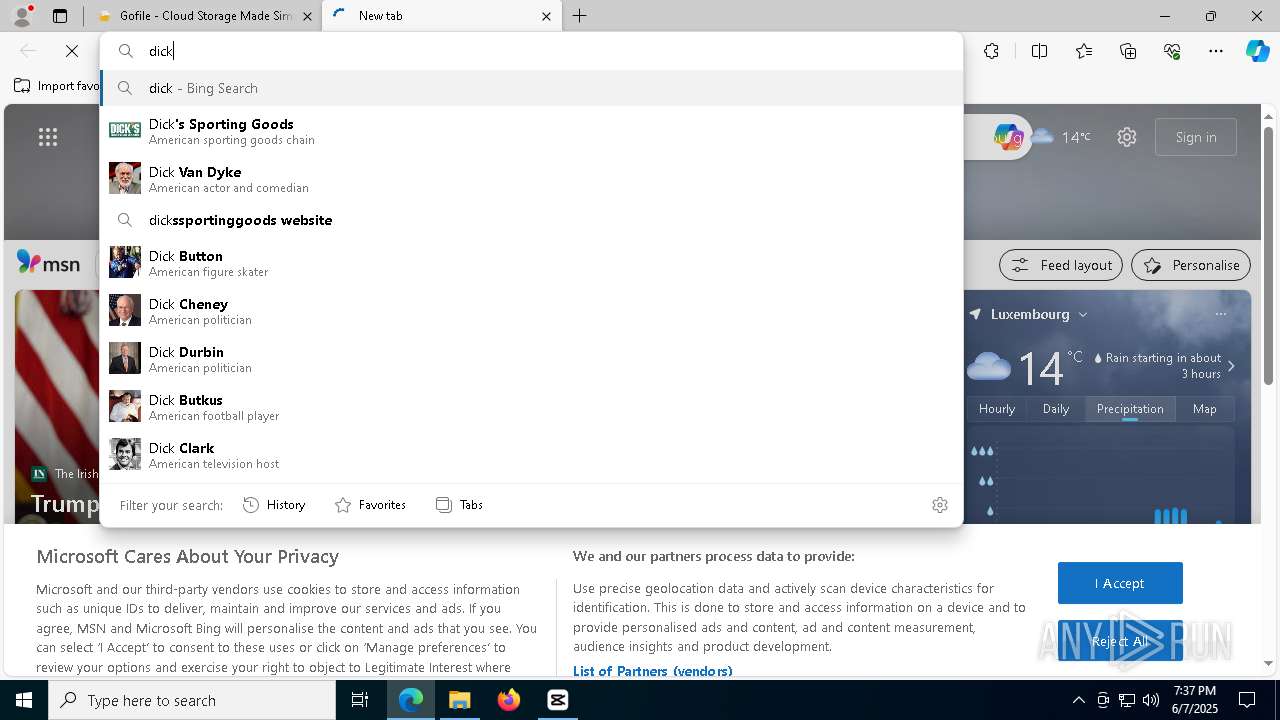Open the Copilot sidebar icon
This screenshot has width=1280, height=720.
(1257, 51)
